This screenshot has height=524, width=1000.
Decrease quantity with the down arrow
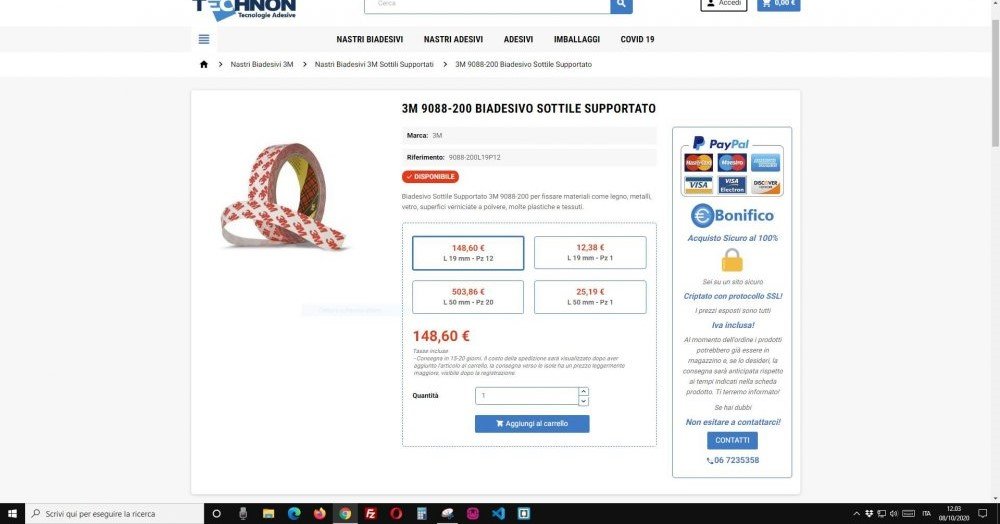584,401
